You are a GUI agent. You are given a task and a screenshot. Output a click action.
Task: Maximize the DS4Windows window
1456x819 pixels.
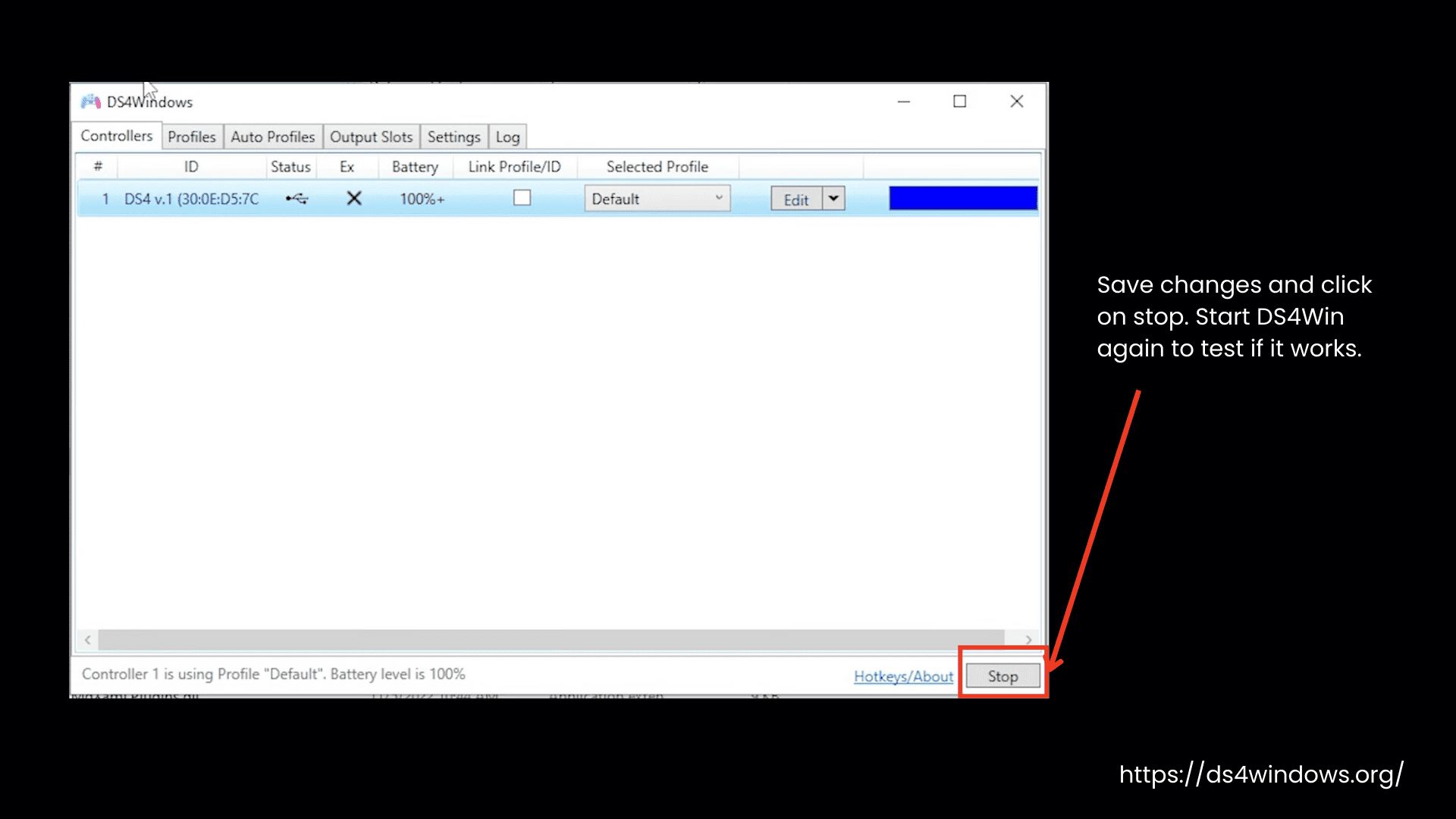[960, 102]
